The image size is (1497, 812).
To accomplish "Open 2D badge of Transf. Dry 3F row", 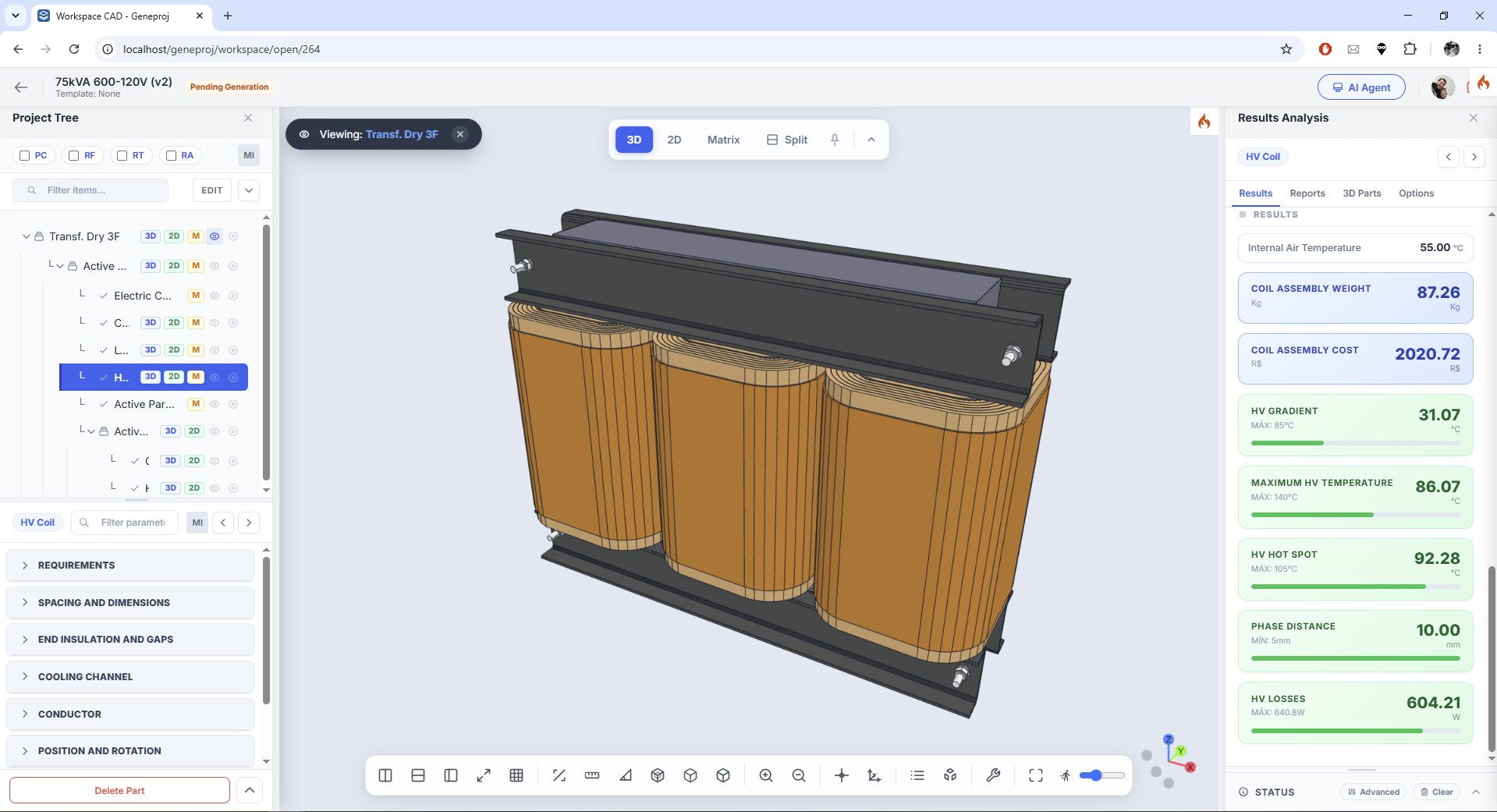I will coord(174,236).
